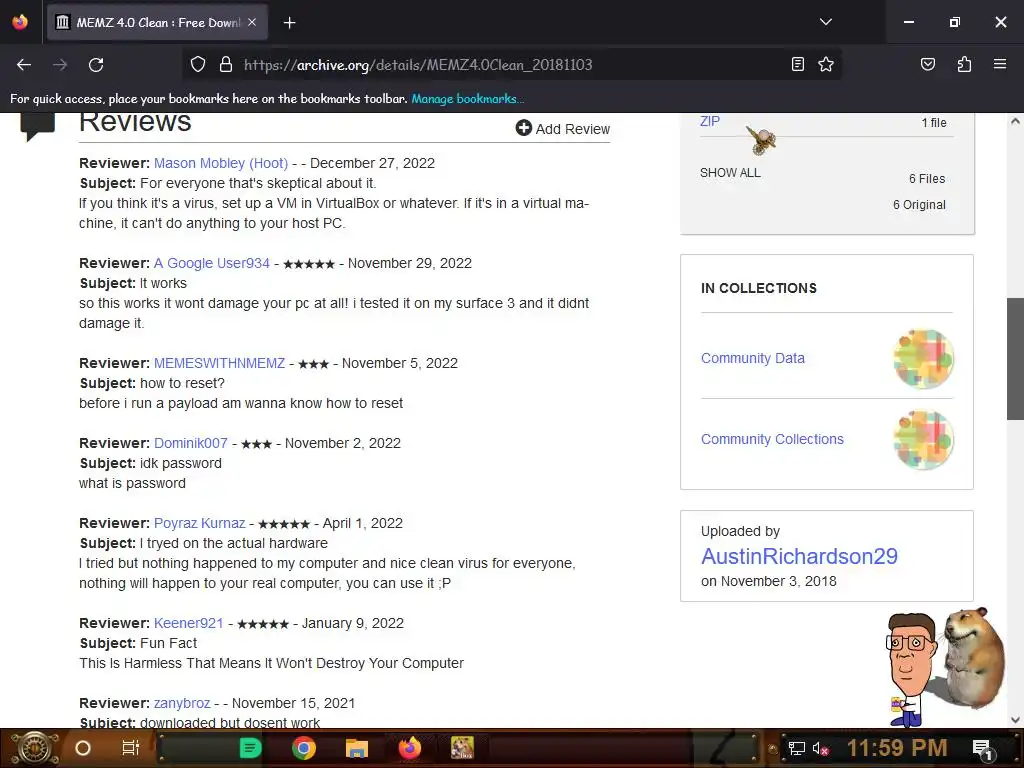Image resolution: width=1024 pixels, height=768 pixels.
Task: Click Add Review button
Action: point(563,129)
